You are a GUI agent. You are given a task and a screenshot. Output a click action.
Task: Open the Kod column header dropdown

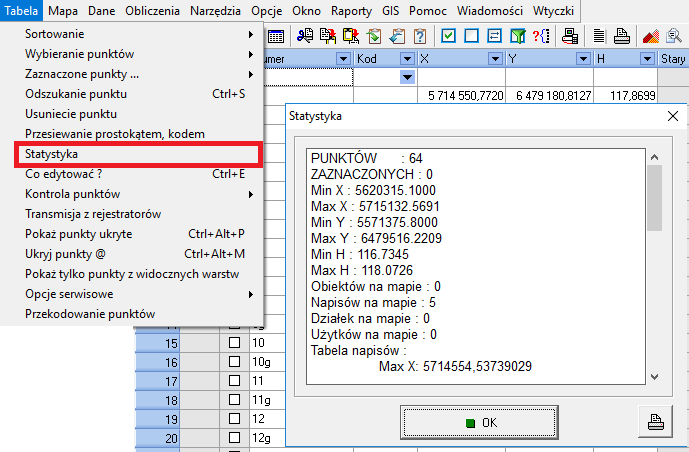(407, 59)
